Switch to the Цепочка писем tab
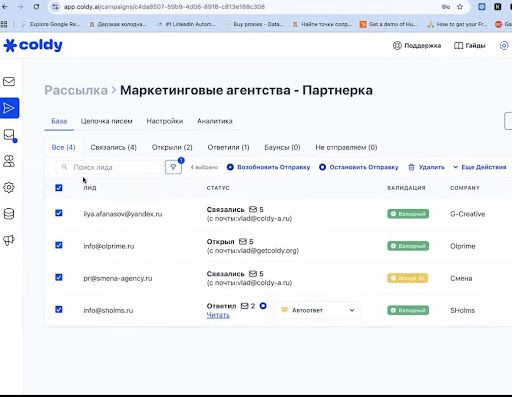The image size is (512, 397). click(107, 121)
